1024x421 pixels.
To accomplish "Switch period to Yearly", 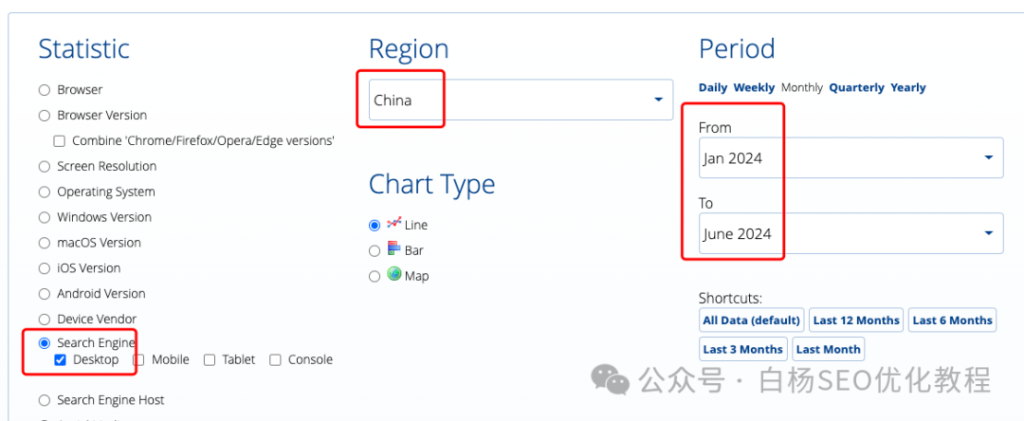I will 908,87.
